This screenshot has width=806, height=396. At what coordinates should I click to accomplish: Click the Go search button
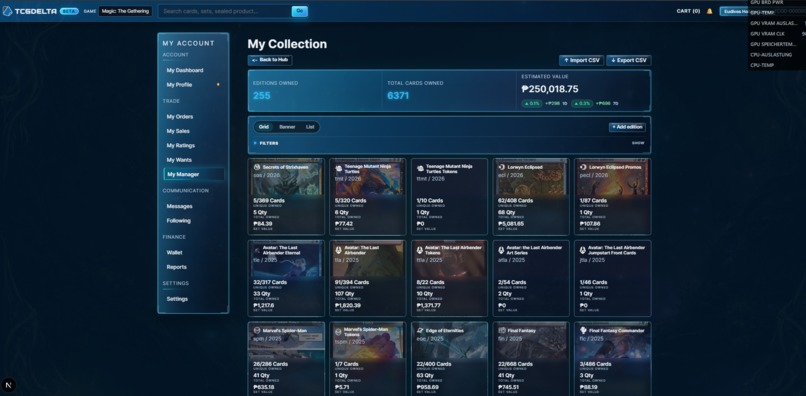point(300,11)
